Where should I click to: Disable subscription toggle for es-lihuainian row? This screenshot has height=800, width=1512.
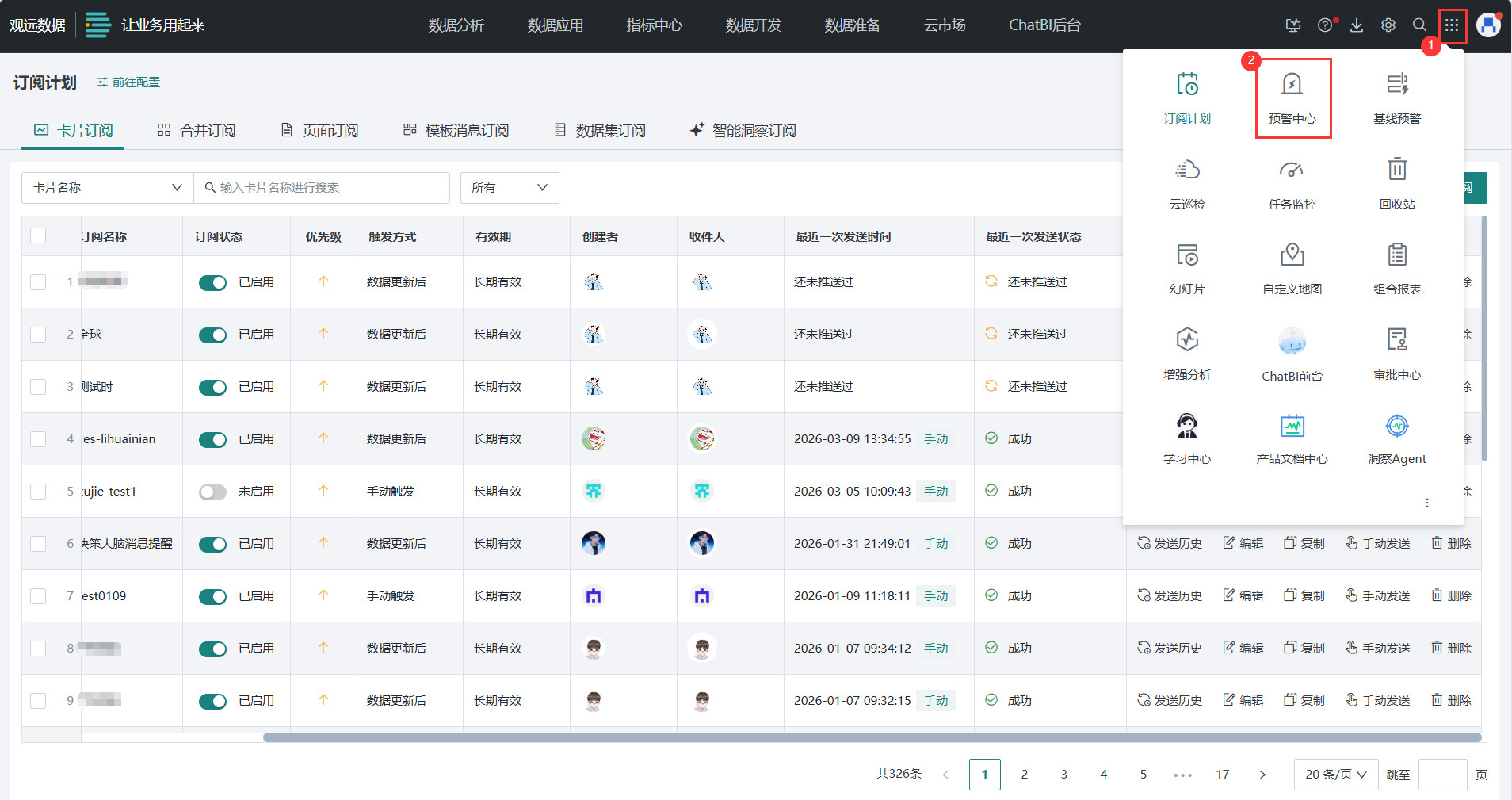[x=212, y=439]
